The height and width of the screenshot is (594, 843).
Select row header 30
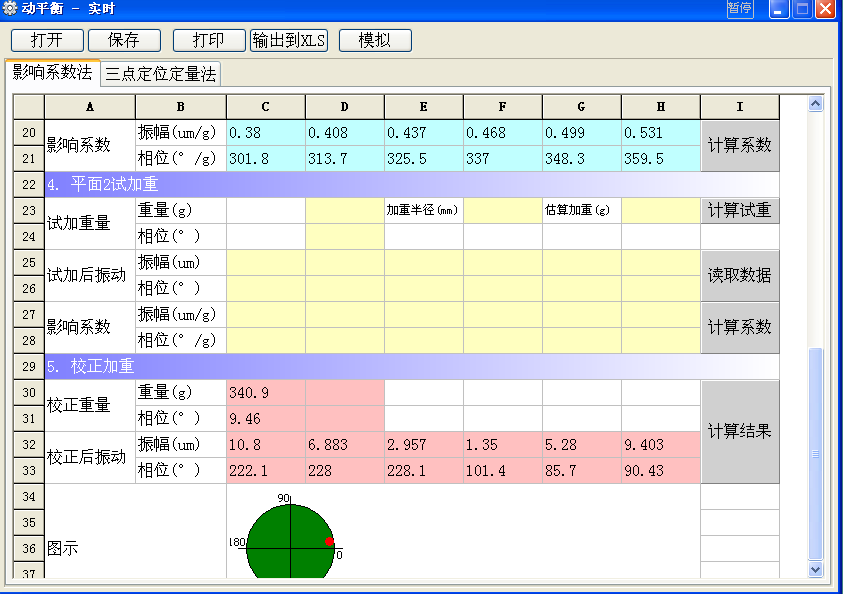[29, 393]
